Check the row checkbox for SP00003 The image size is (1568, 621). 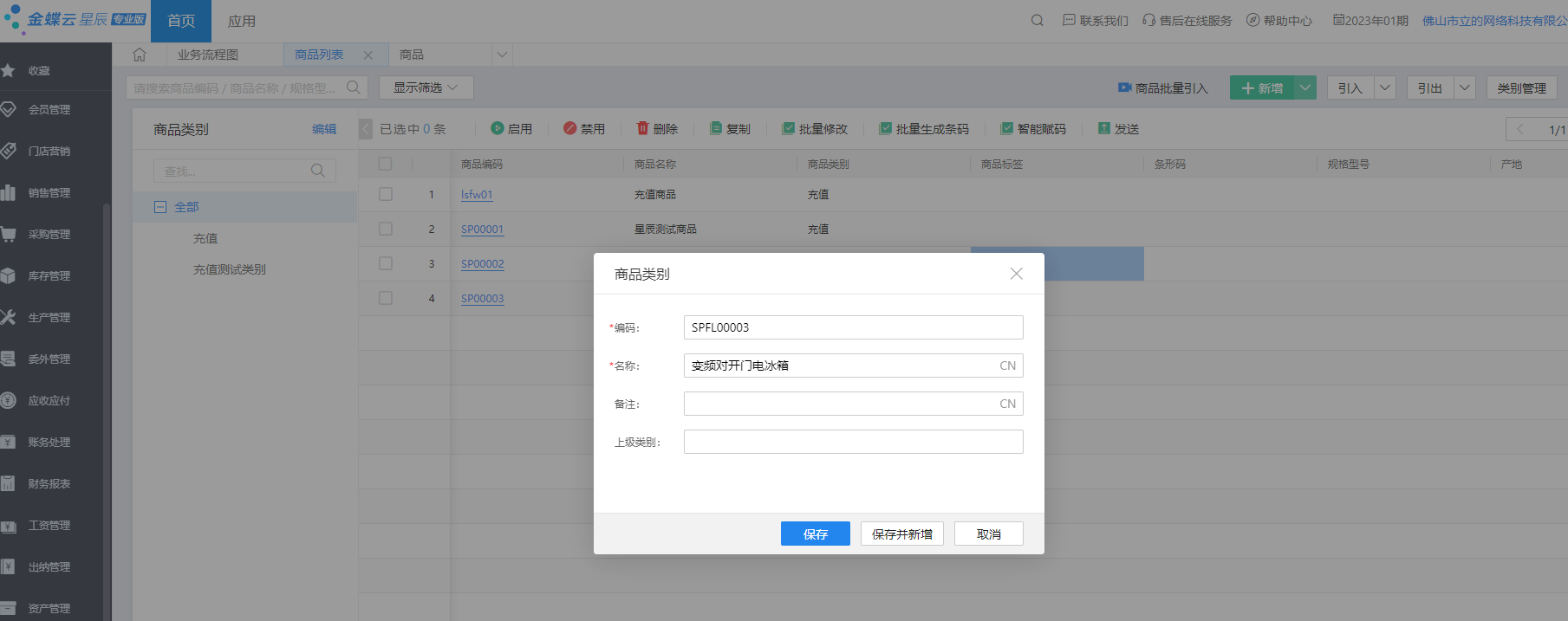(386, 299)
